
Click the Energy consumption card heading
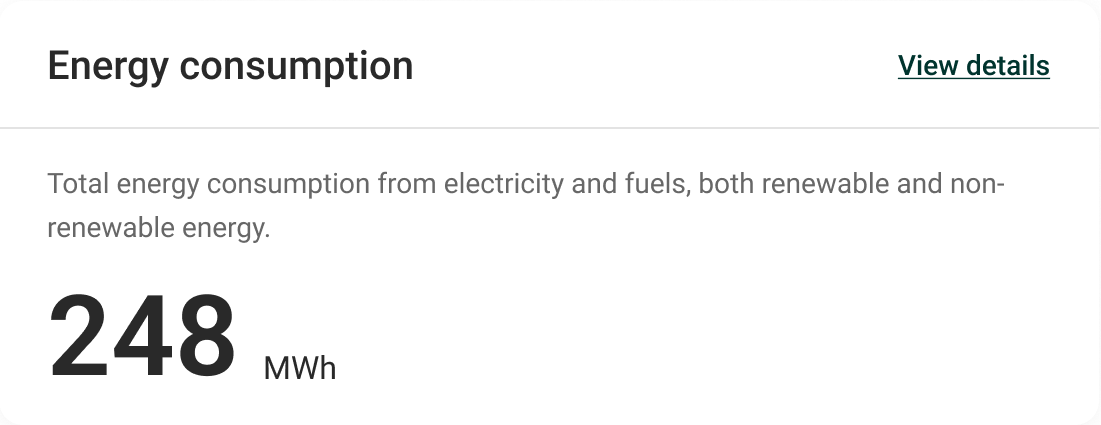tap(230, 66)
